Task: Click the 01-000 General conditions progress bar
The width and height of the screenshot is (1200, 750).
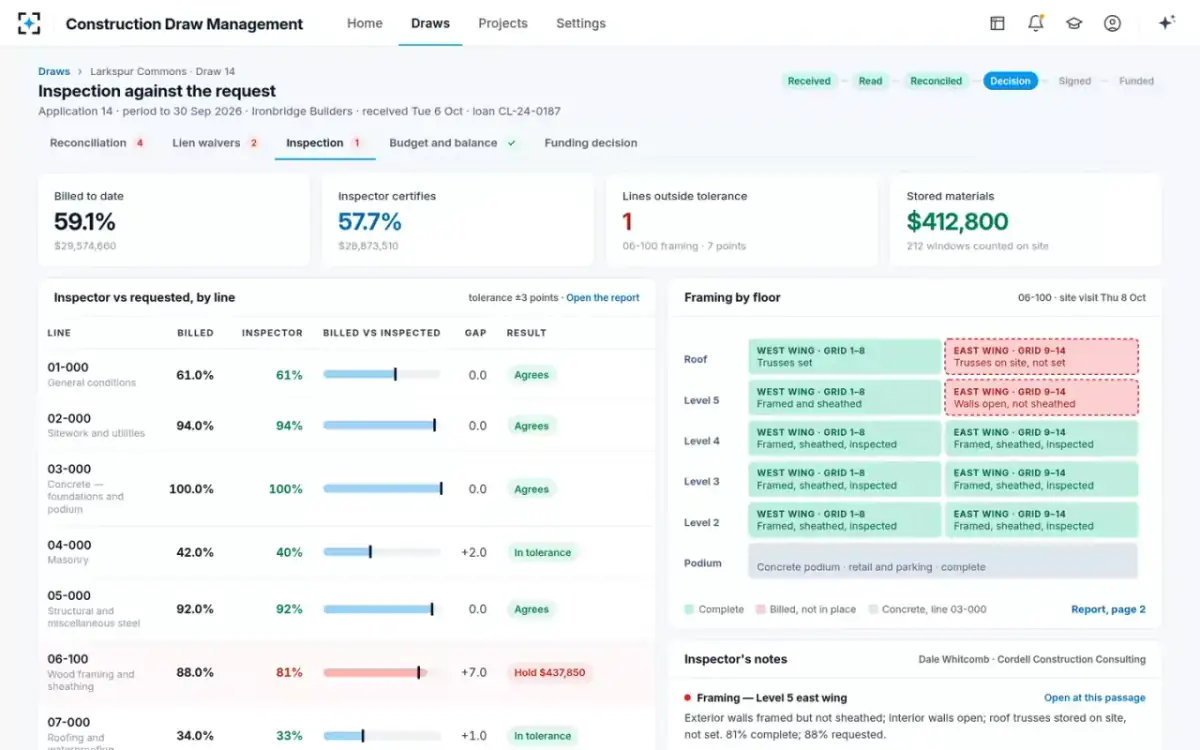Action: click(382, 375)
